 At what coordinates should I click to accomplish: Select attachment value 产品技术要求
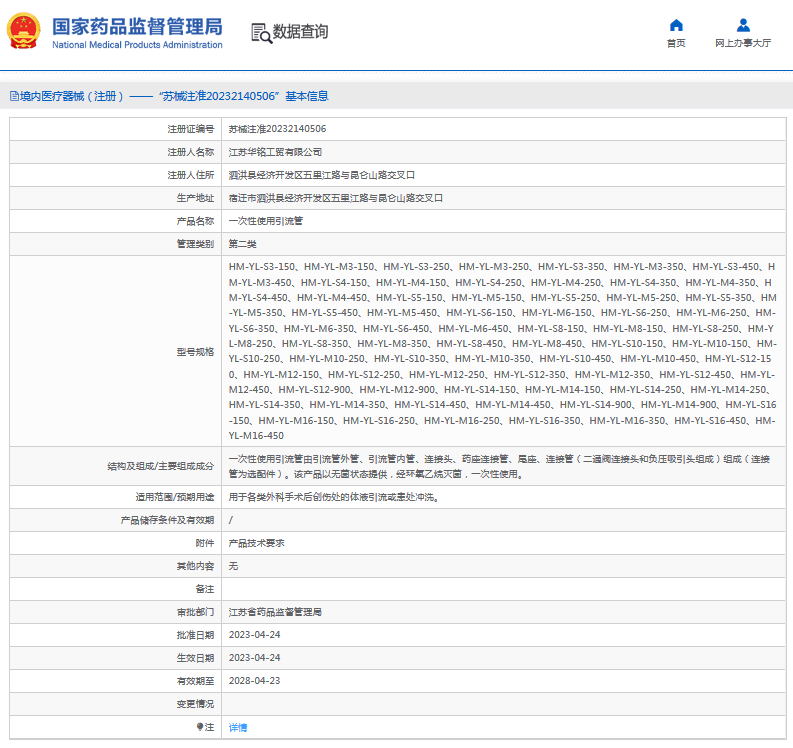pos(256,543)
